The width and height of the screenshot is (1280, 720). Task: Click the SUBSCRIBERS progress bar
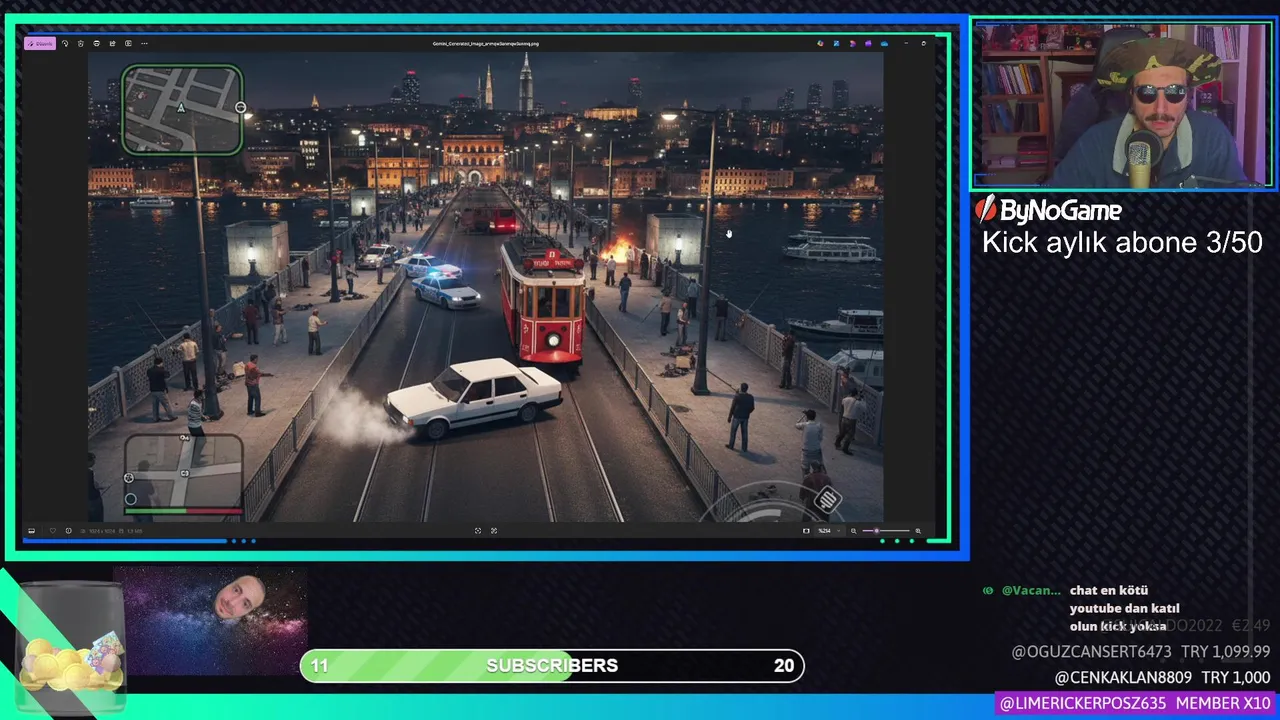coord(552,666)
